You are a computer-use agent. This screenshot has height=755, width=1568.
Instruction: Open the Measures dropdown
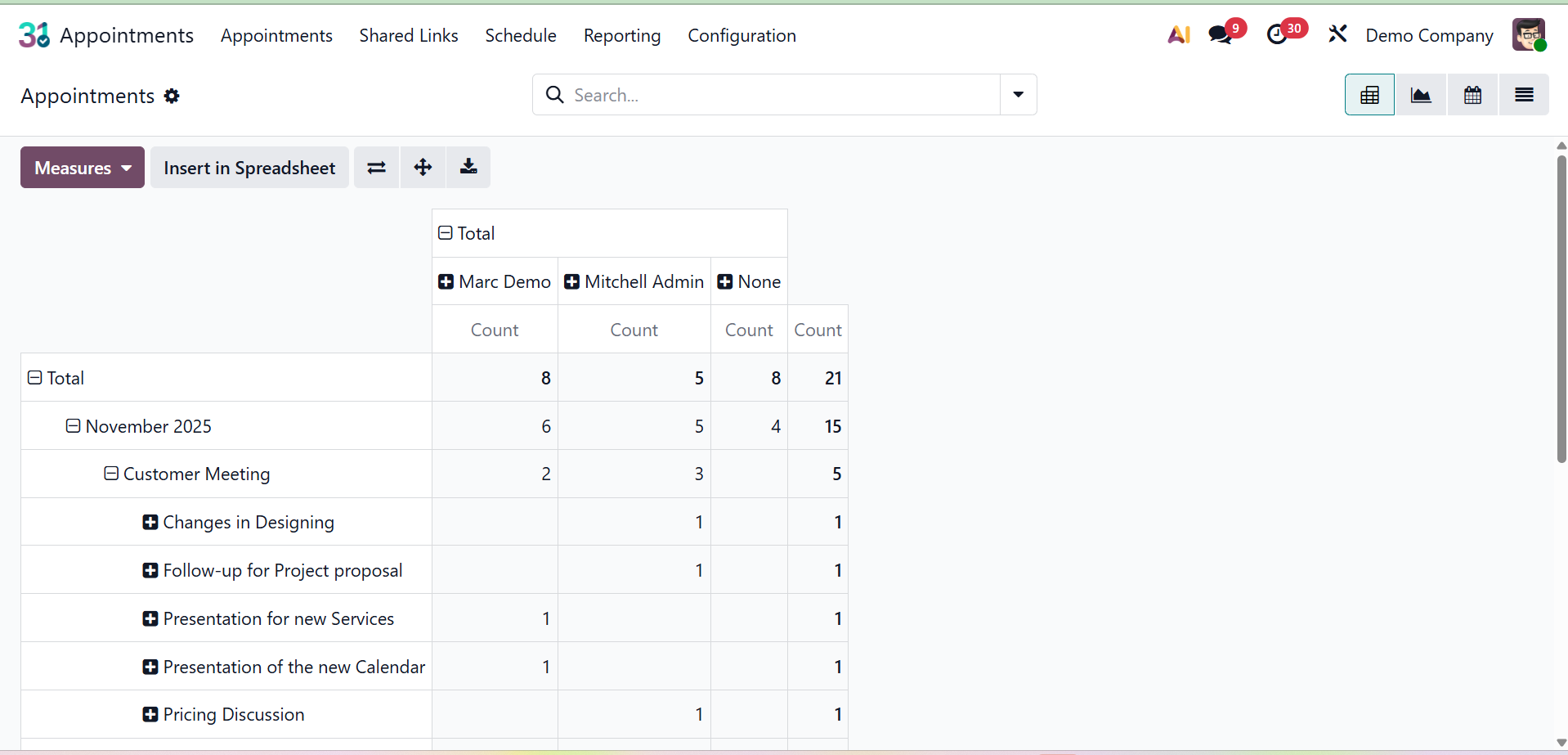pos(83,168)
